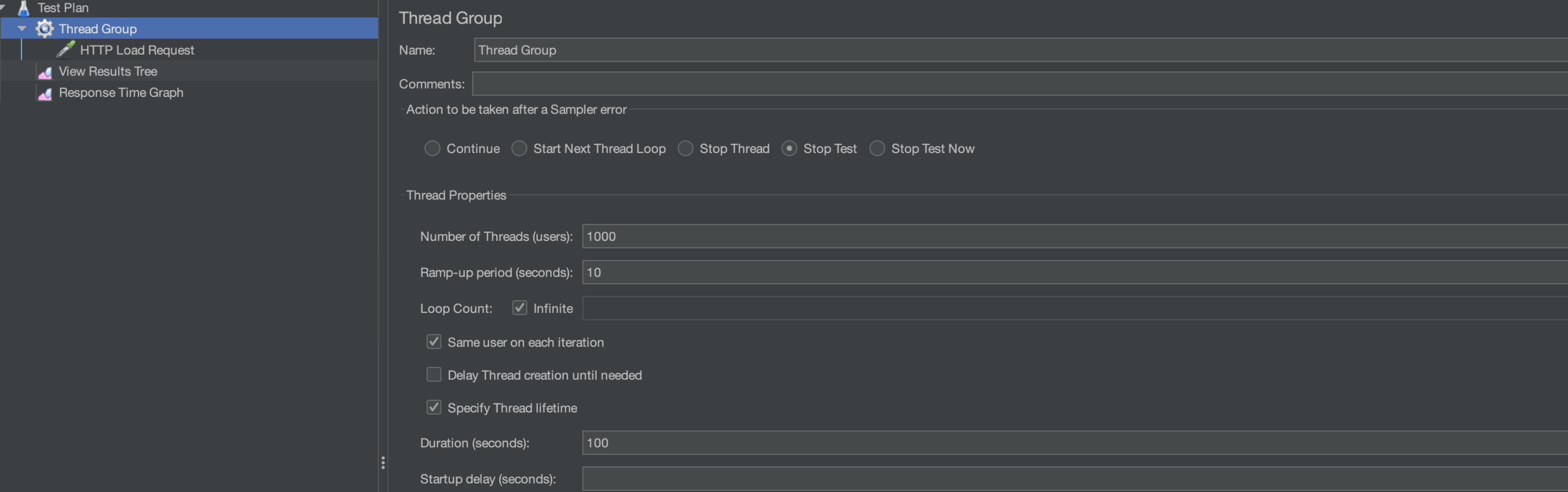Click the Number of Threads field
1568x492 pixels.
tap(1075, 236)
